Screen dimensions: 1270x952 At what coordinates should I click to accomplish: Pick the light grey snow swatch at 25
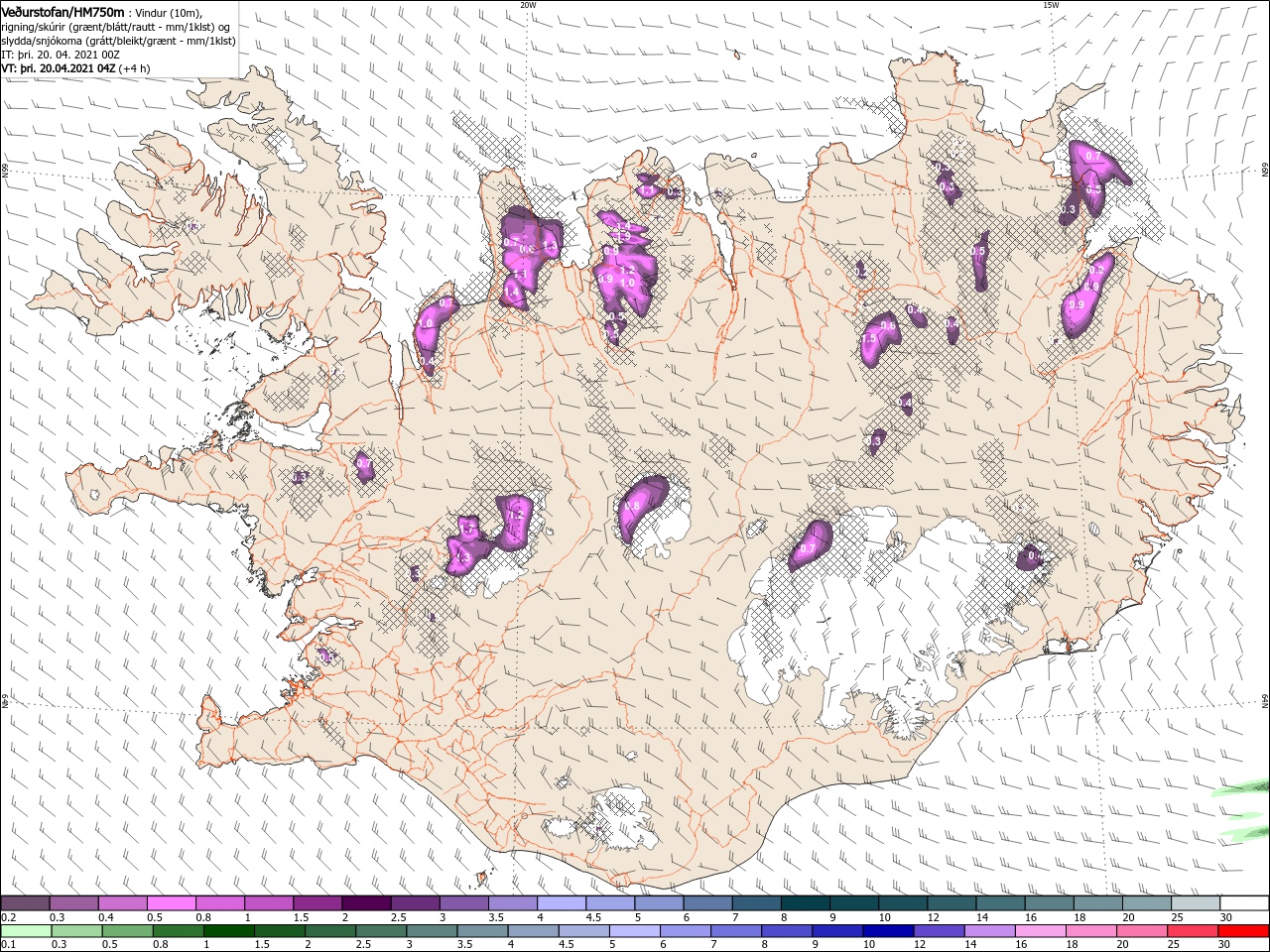[1196, 904]
